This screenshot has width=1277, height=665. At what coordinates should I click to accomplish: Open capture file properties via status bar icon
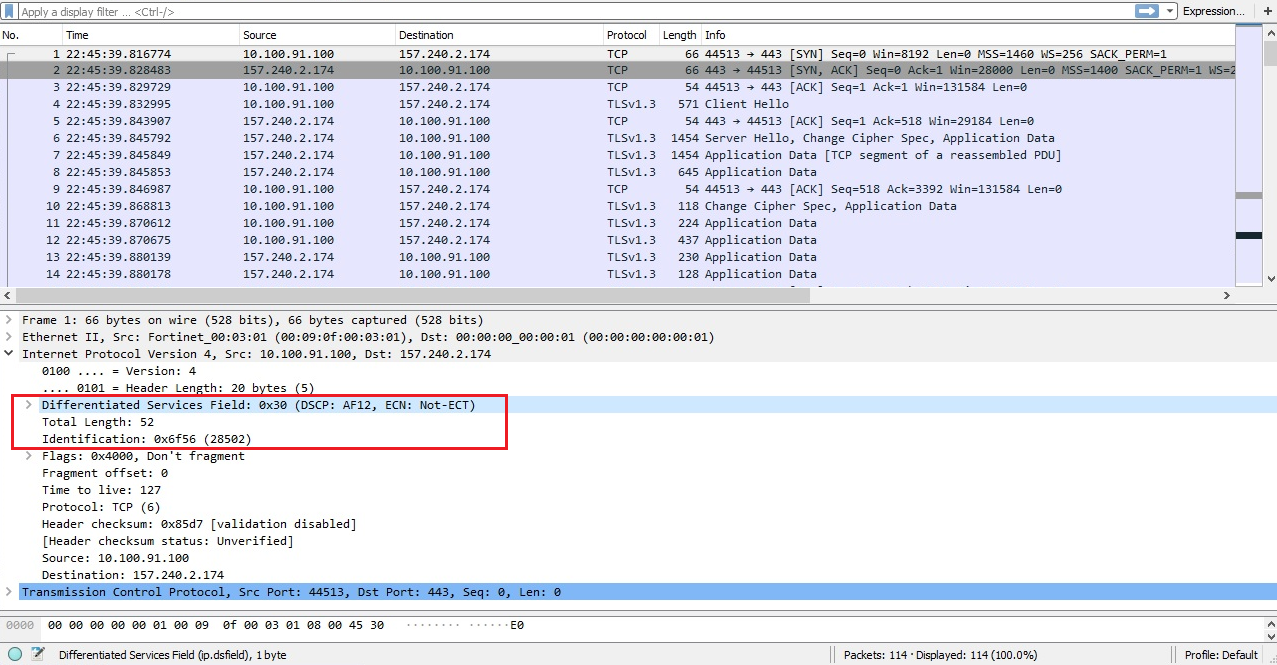pos(14,654)
